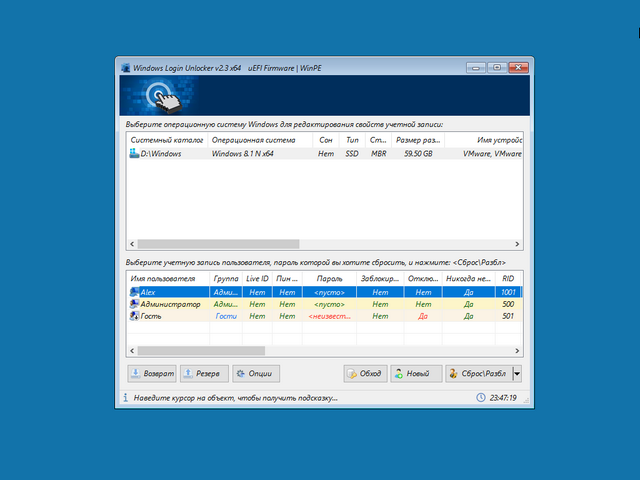Click the clock icon in status bar
640x480 pixels.
tap(481, 398)
